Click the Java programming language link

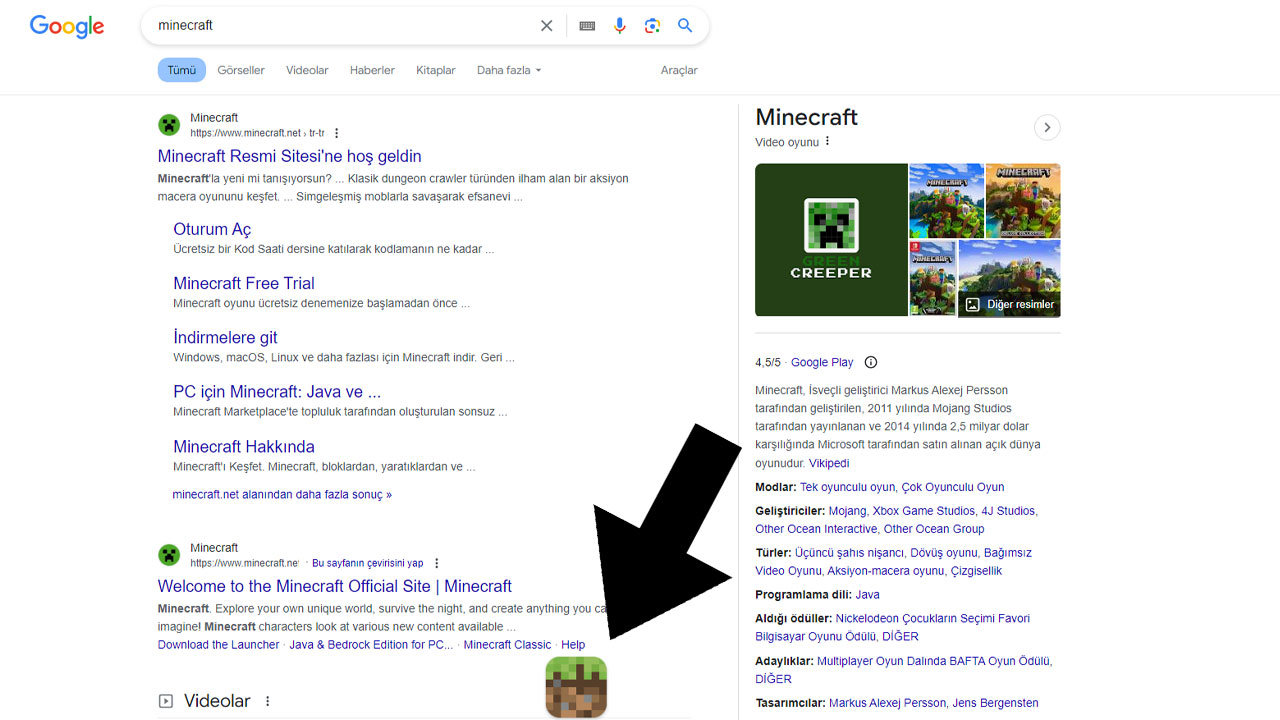coord(867,595)
